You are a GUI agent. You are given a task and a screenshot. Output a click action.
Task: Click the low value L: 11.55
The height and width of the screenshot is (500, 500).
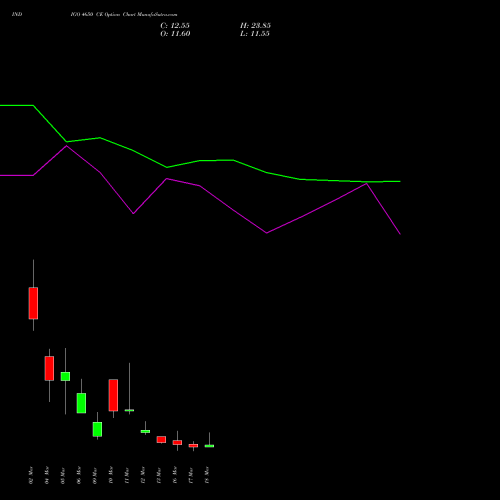[x=255, y=34]
